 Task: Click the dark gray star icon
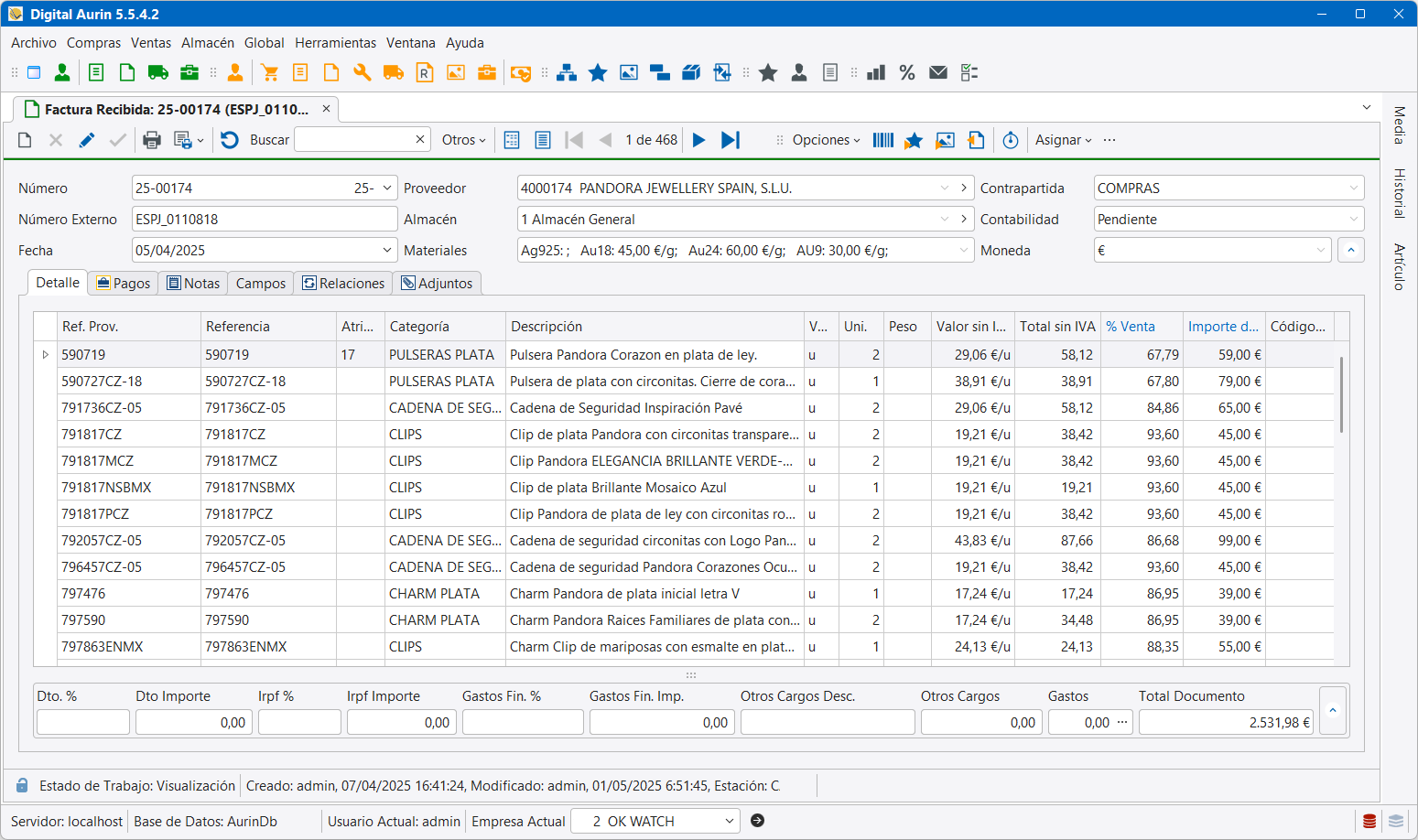(x=768, y=72)
